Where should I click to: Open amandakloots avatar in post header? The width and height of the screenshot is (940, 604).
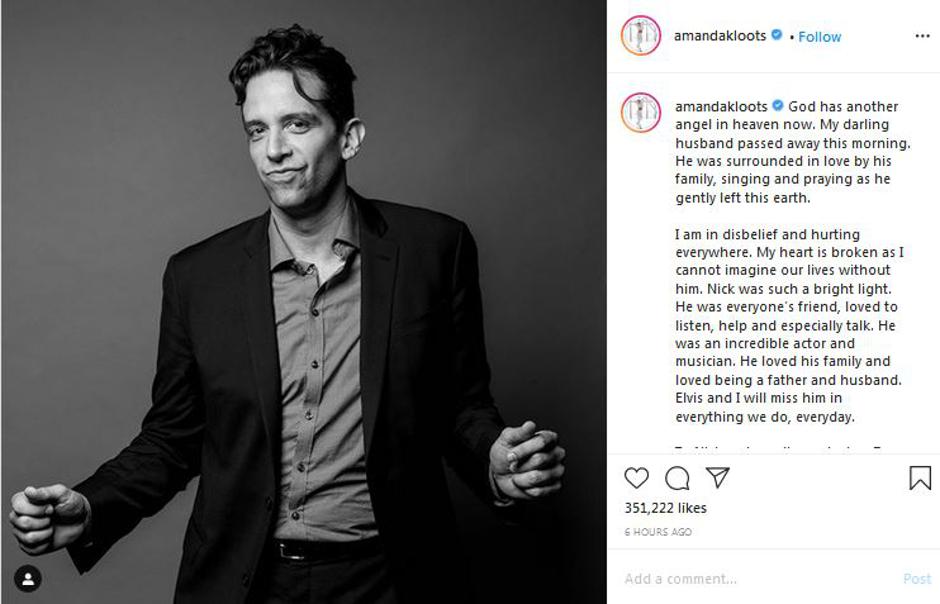click(640, 35)
